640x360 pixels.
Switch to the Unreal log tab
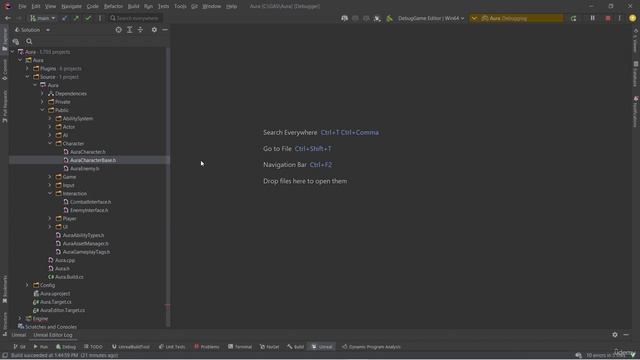pos(18,335)
